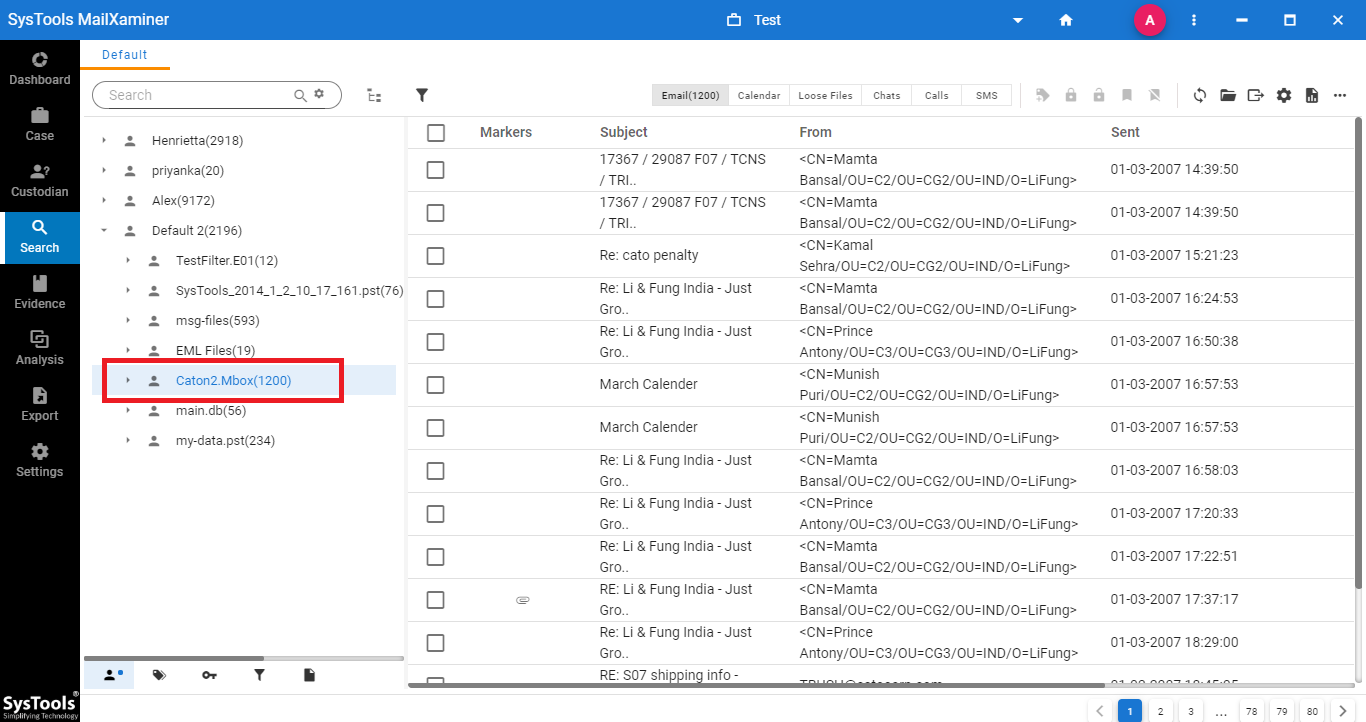Expand the Alex(9172) tree node
Screen dimensions: 1366x722
(104, 201)
